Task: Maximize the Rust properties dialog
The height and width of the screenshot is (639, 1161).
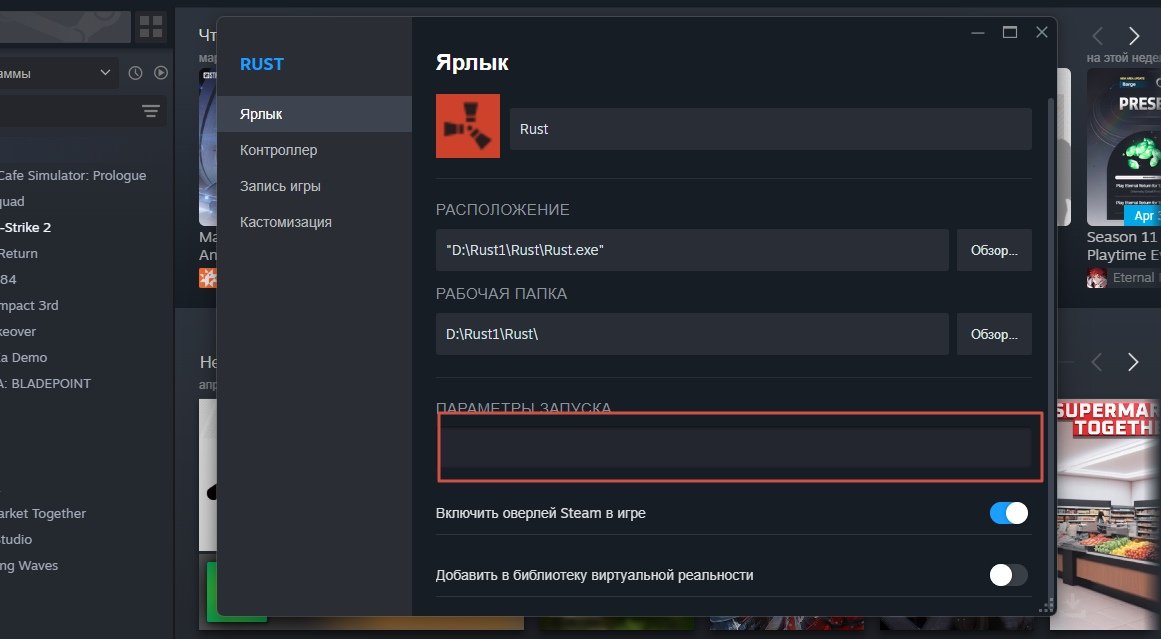Action: point(1009,32)
